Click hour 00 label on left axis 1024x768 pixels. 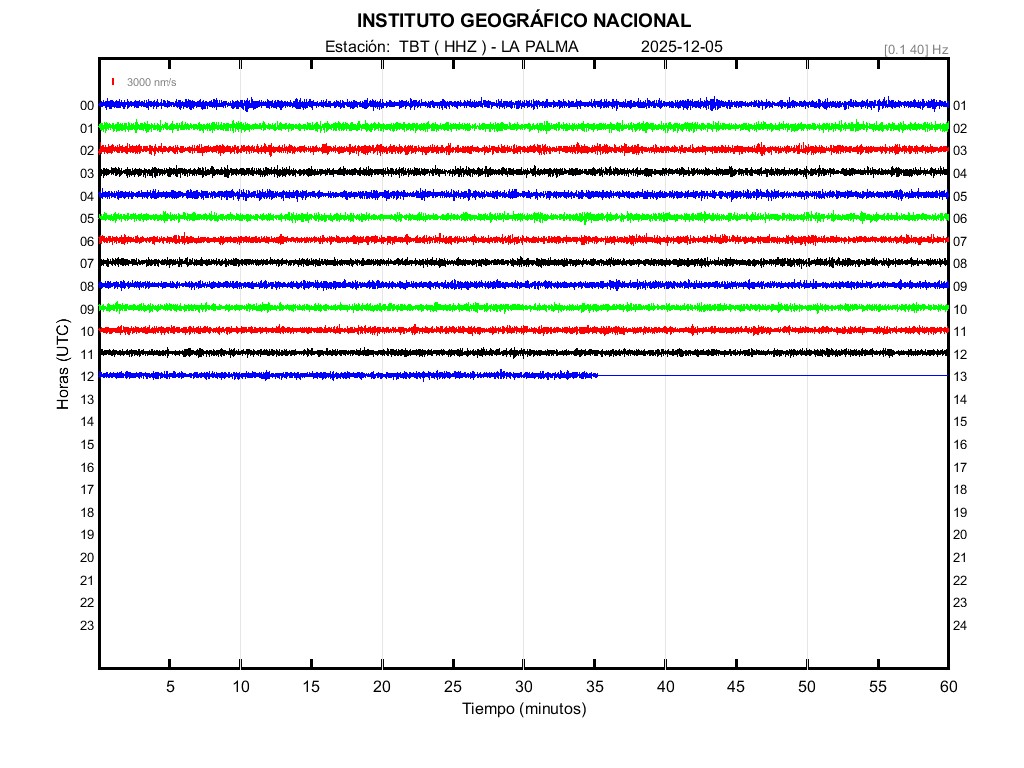click(x=87, y=106)
